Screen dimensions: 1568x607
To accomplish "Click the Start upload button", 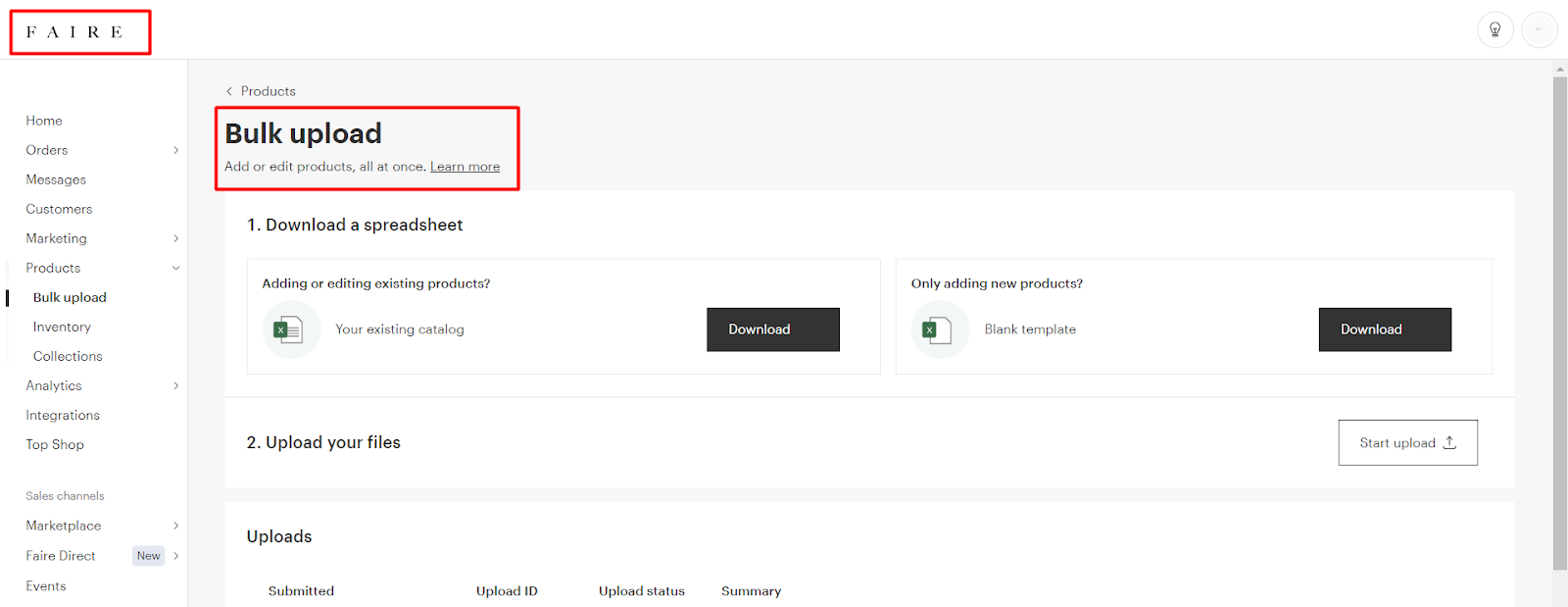I will [1408, 443].
